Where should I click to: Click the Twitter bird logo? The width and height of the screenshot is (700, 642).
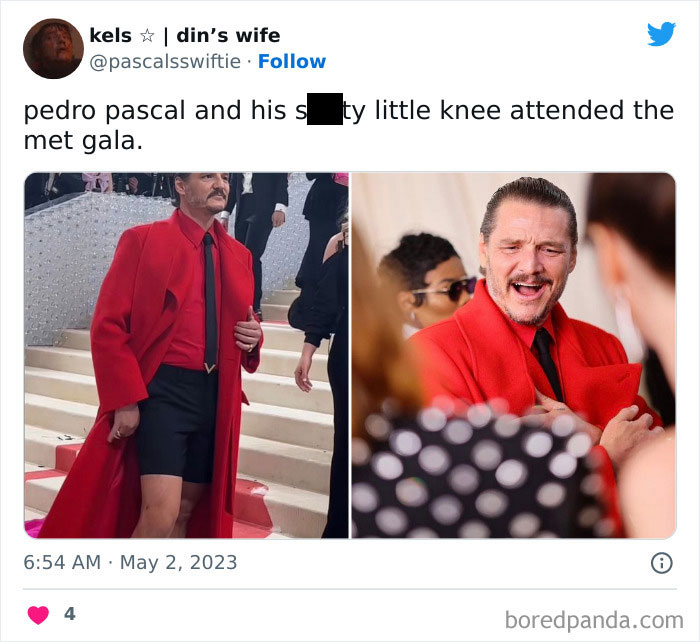tap(661, 34)
